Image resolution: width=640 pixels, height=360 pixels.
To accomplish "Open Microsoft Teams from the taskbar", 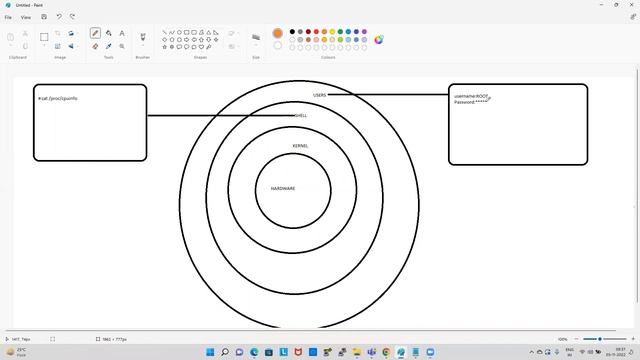I will (371, 352).
